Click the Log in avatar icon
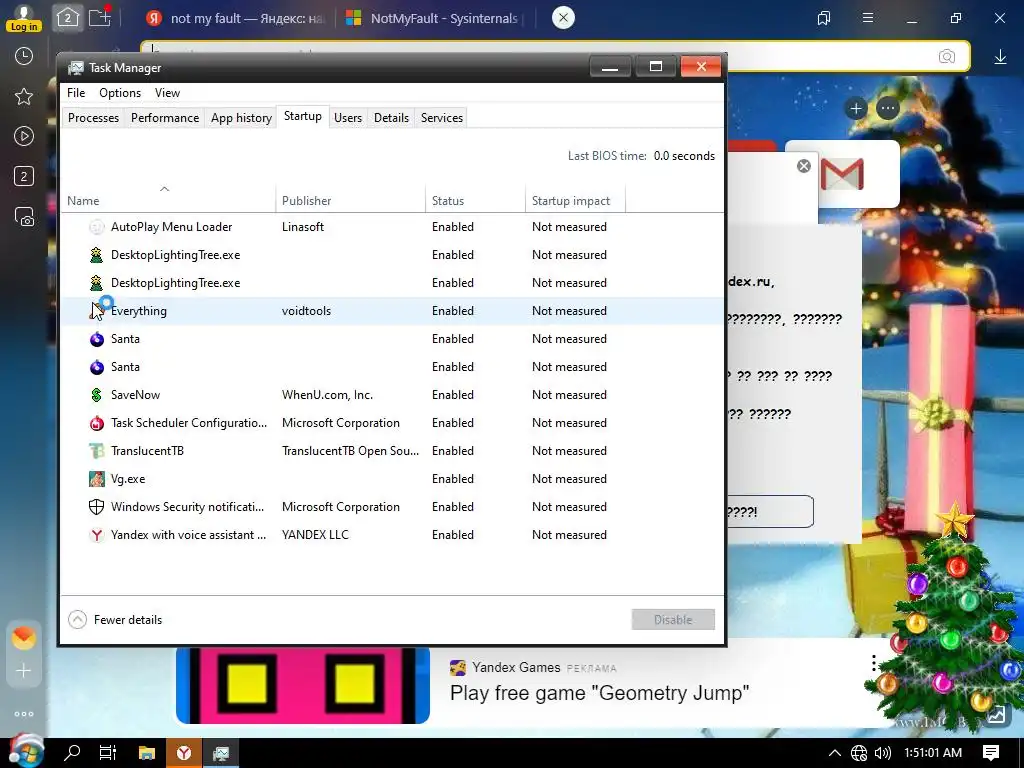Screen dimensions: 1024x768 point(24,17)
